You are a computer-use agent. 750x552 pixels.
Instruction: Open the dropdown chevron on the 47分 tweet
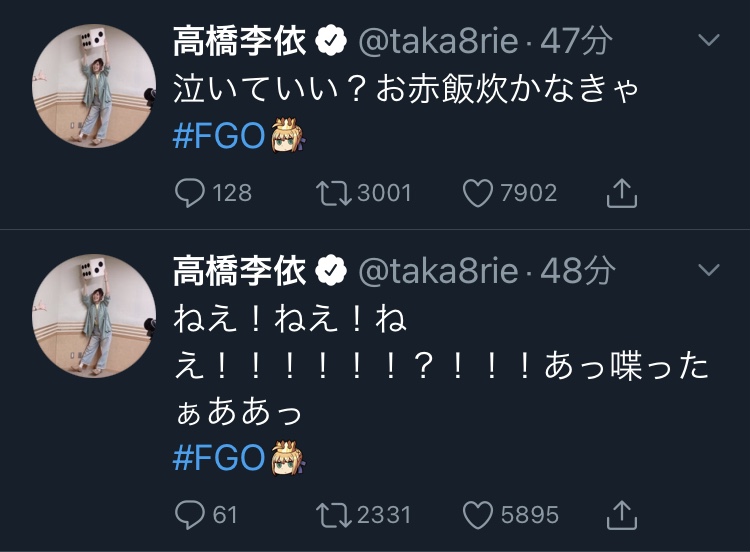[708, 41]
